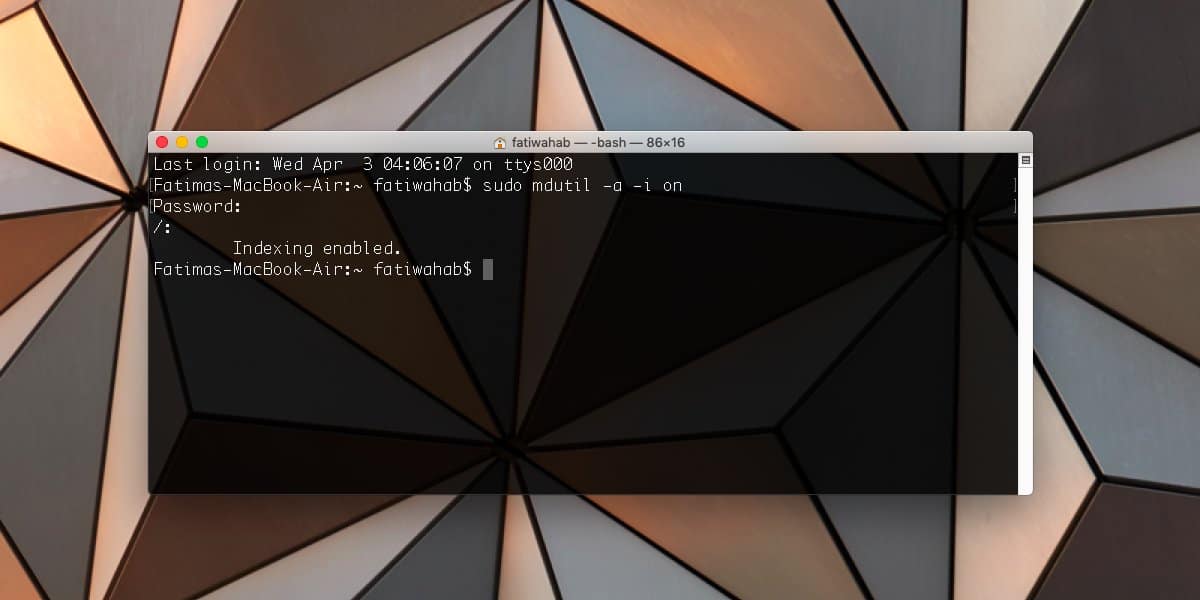1200x600 pixels.
Task: Click the '/:' volume path line
Action: (x=160, y=227)
